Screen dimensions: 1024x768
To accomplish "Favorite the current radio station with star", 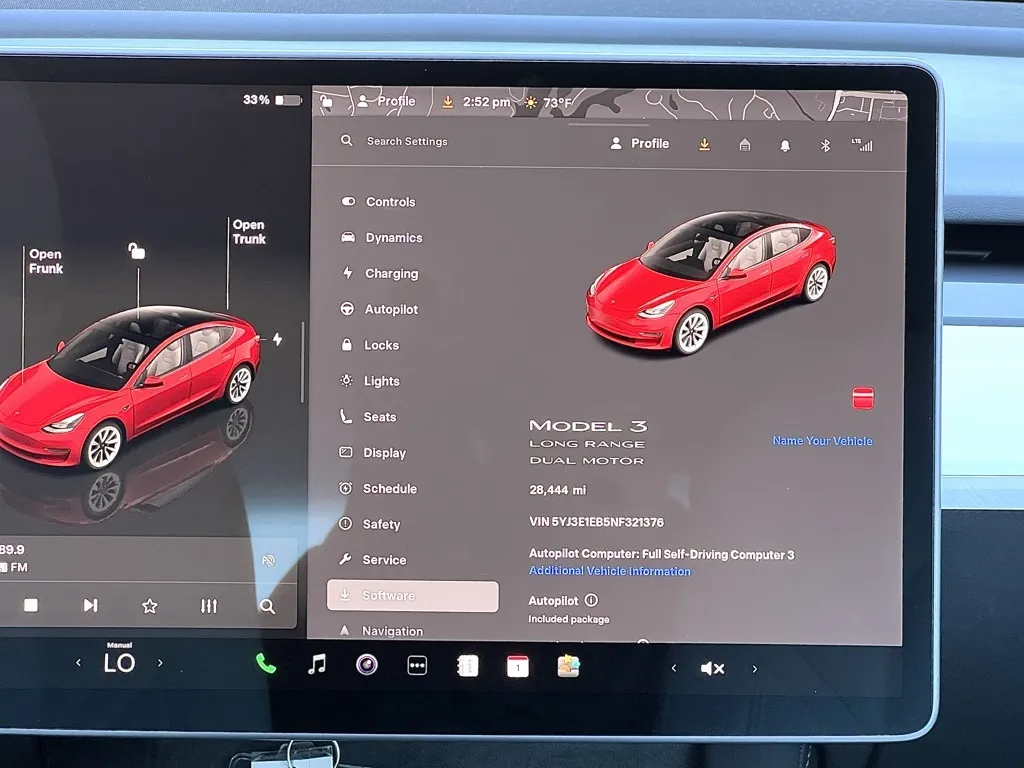I will click(x=149, y=605).
